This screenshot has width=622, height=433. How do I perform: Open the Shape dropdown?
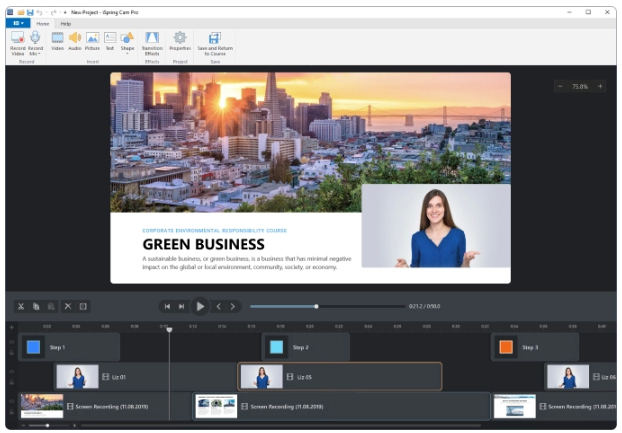pyautogui.click(x=127, y=43)
